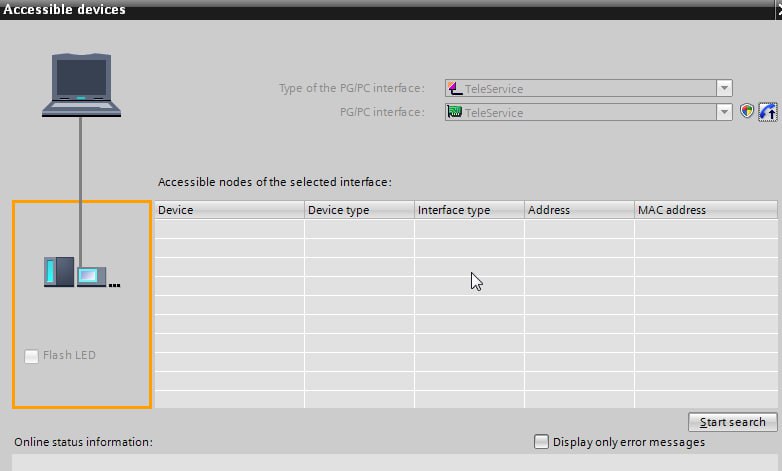Click the laptop PG/PC graphic
This screenshot has height=471, width=782.
coord(81,85)
